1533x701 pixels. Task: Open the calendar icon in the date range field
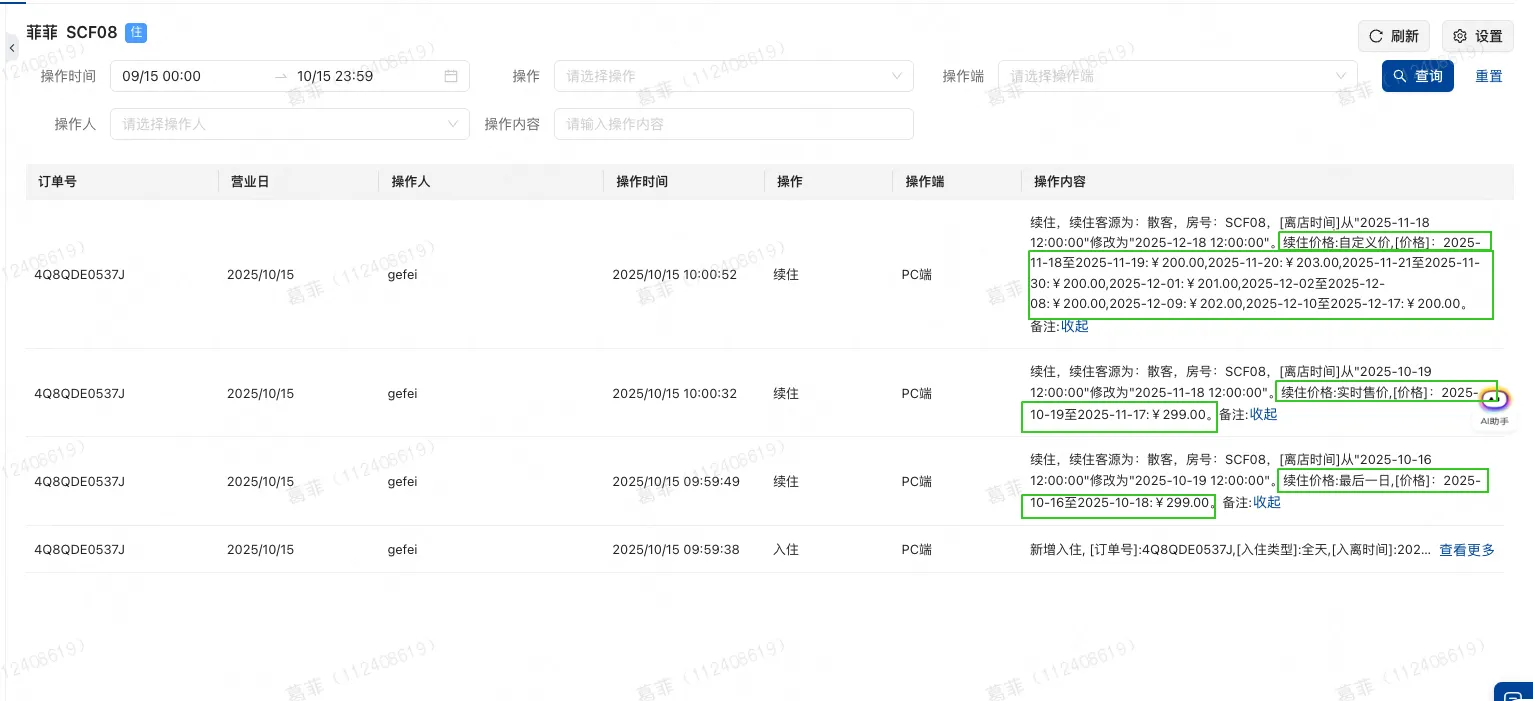451,76
